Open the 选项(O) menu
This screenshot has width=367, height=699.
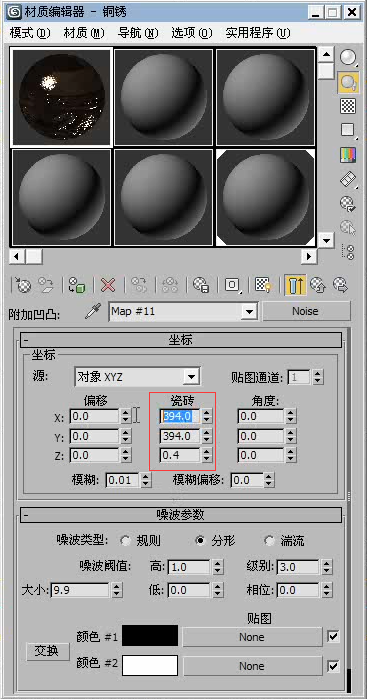click(192, 33)
